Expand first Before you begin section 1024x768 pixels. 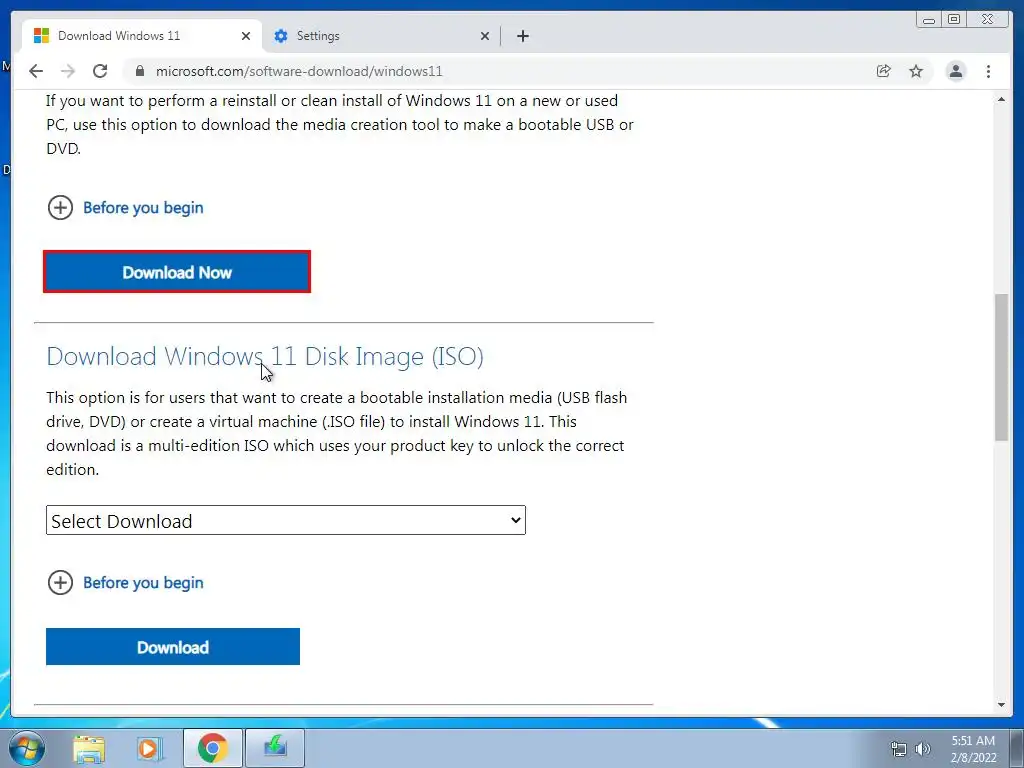(x=125, y=208)
